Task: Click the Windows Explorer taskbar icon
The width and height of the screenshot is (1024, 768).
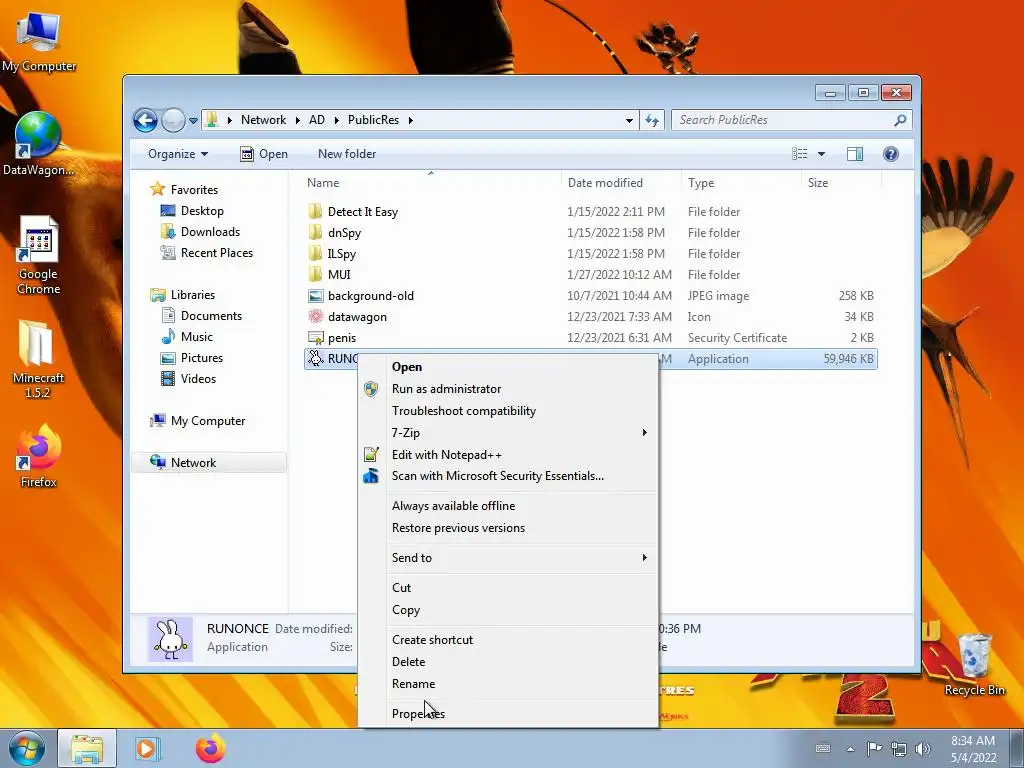Action: click(87, 748)
